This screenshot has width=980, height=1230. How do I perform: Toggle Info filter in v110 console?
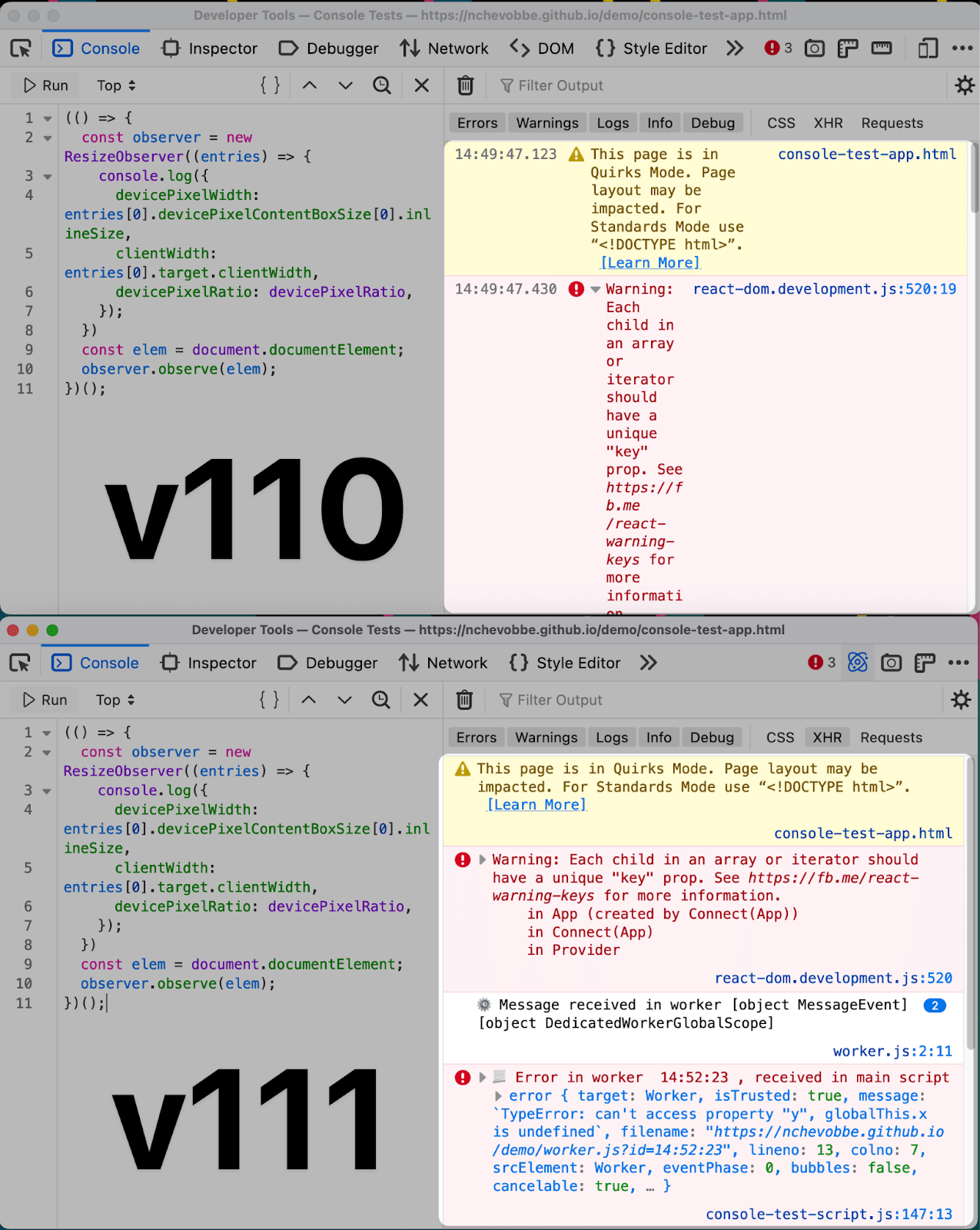click(x=659, y=123)
